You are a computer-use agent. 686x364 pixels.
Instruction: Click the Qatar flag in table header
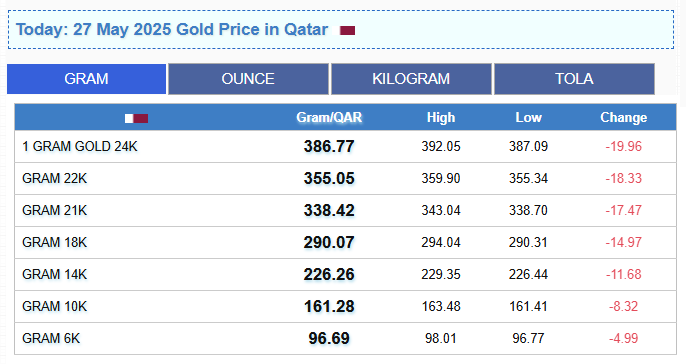[x=136, y=118]
